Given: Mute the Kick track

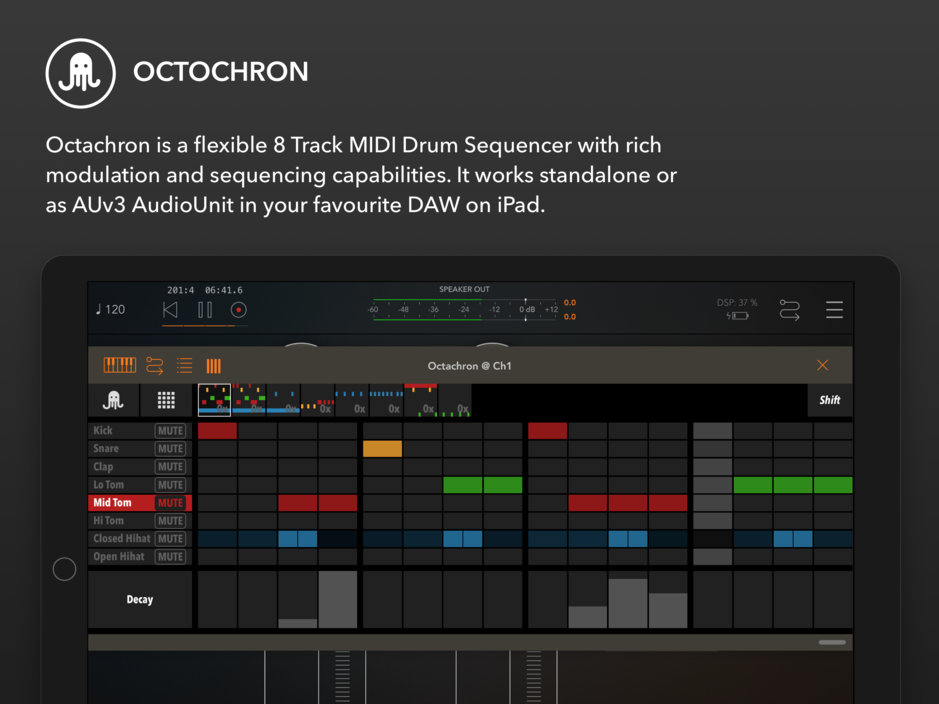Looking at the screenshot, I should click(x=170, y=430).
